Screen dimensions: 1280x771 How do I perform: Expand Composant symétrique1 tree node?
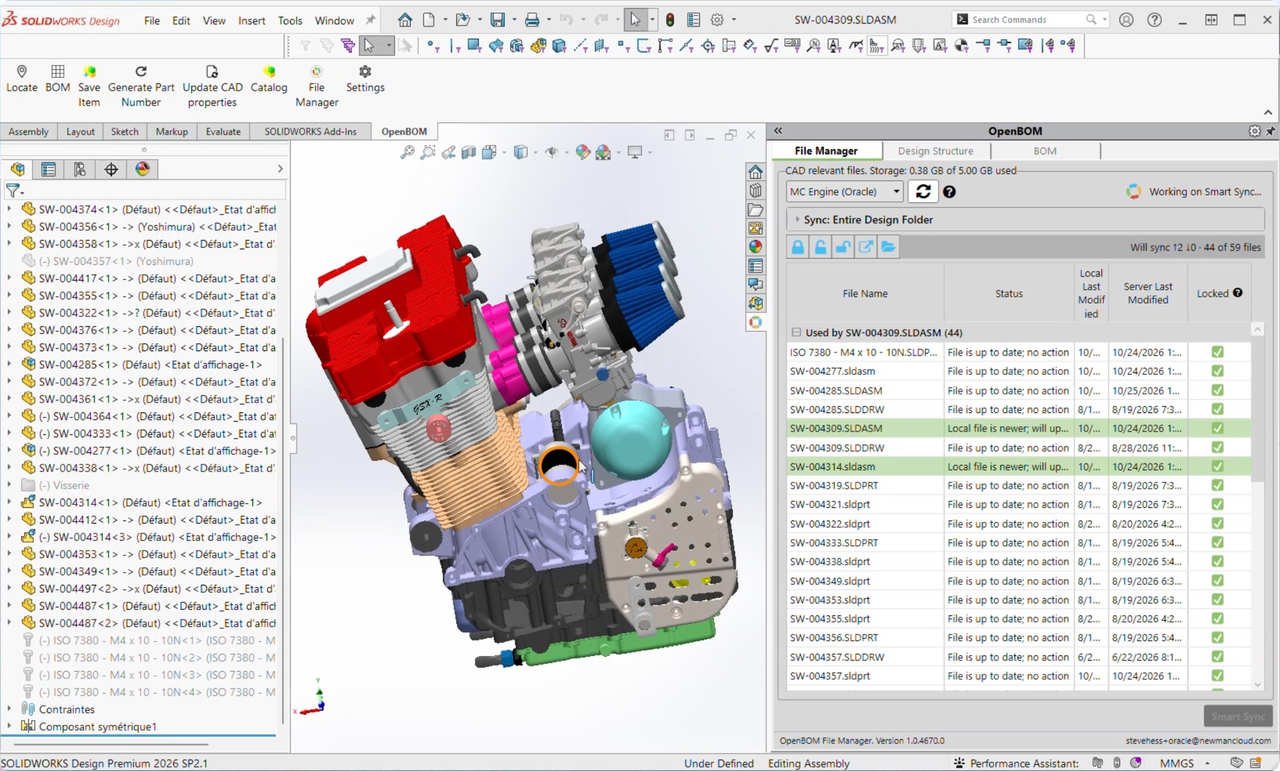click(9, 726)
